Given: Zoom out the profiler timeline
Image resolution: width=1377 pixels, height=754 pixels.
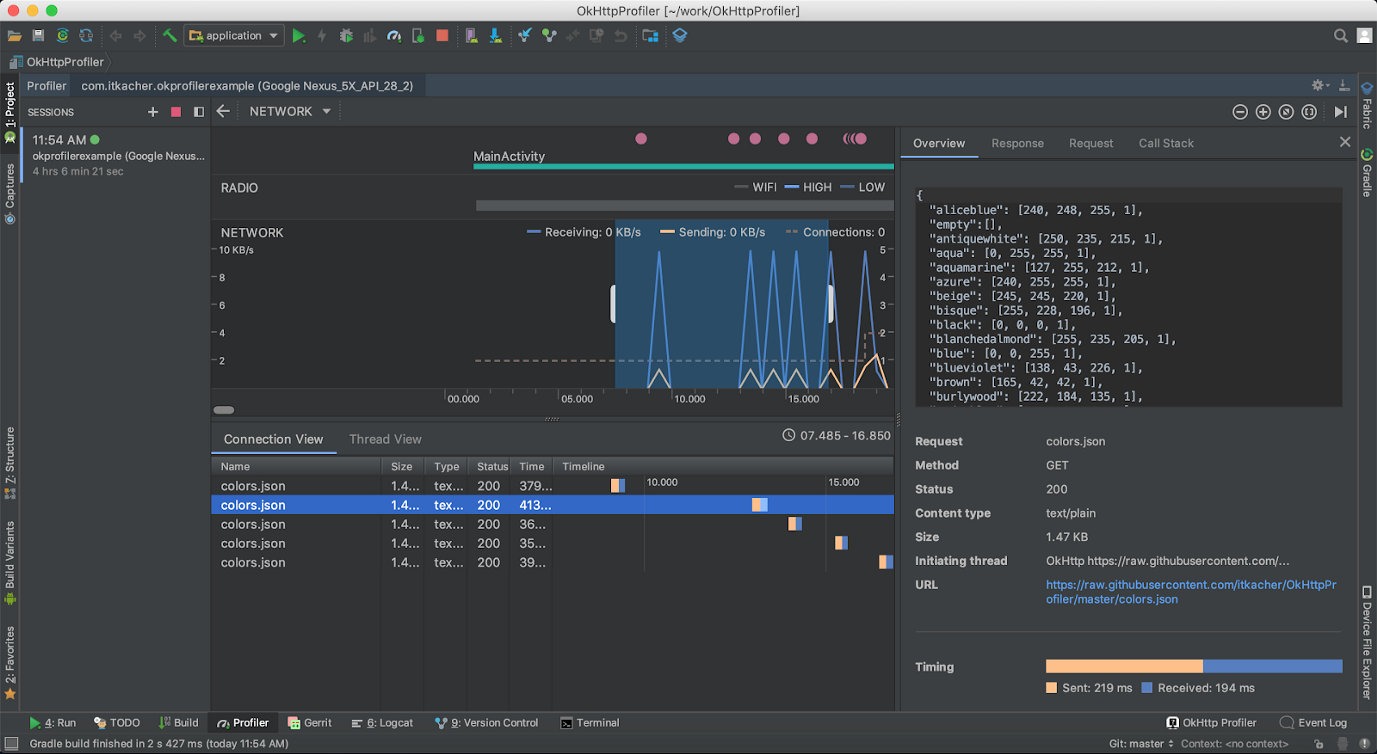Looking at the screenshot, I should (1240, 112).
